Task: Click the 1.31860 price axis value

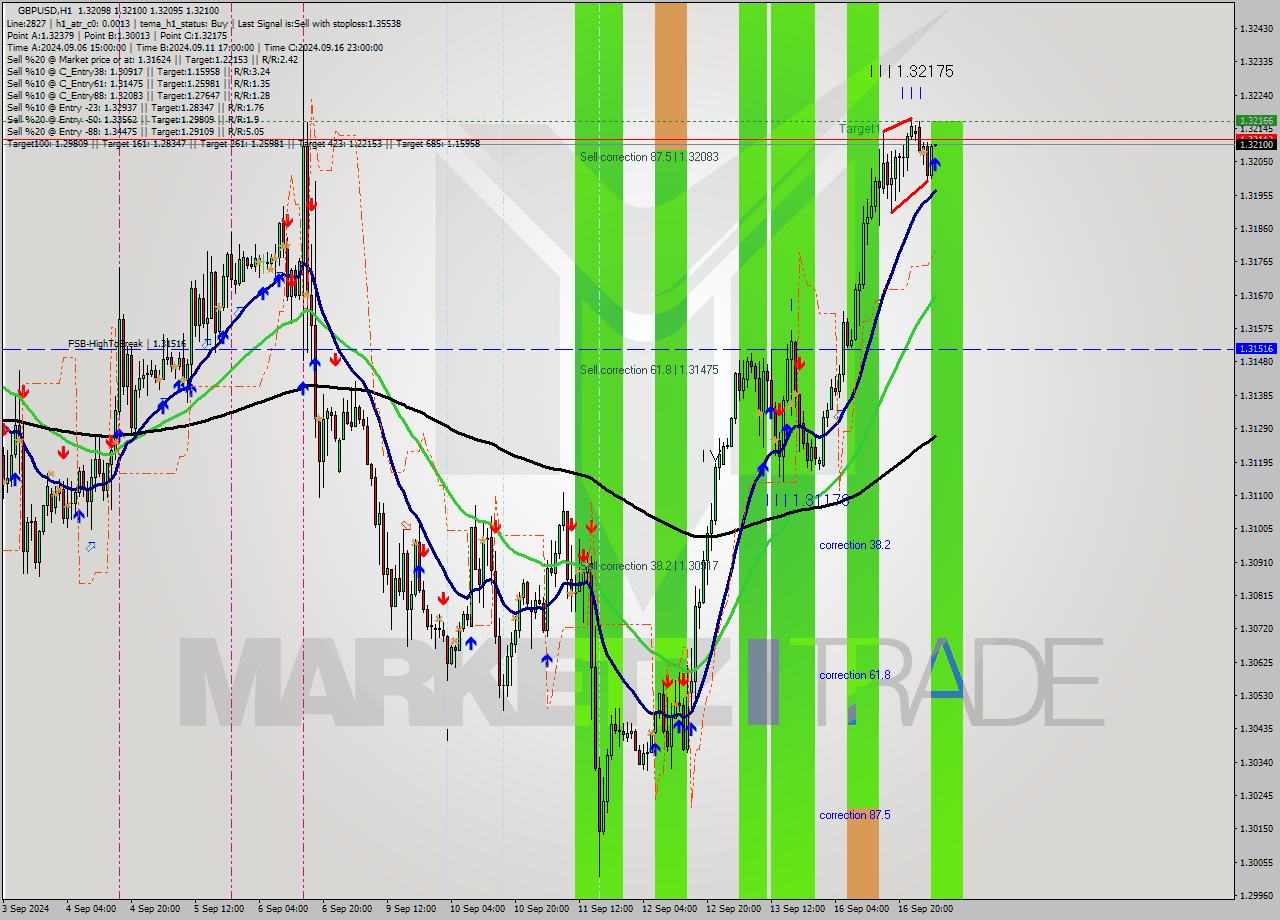Action: 1256,228
